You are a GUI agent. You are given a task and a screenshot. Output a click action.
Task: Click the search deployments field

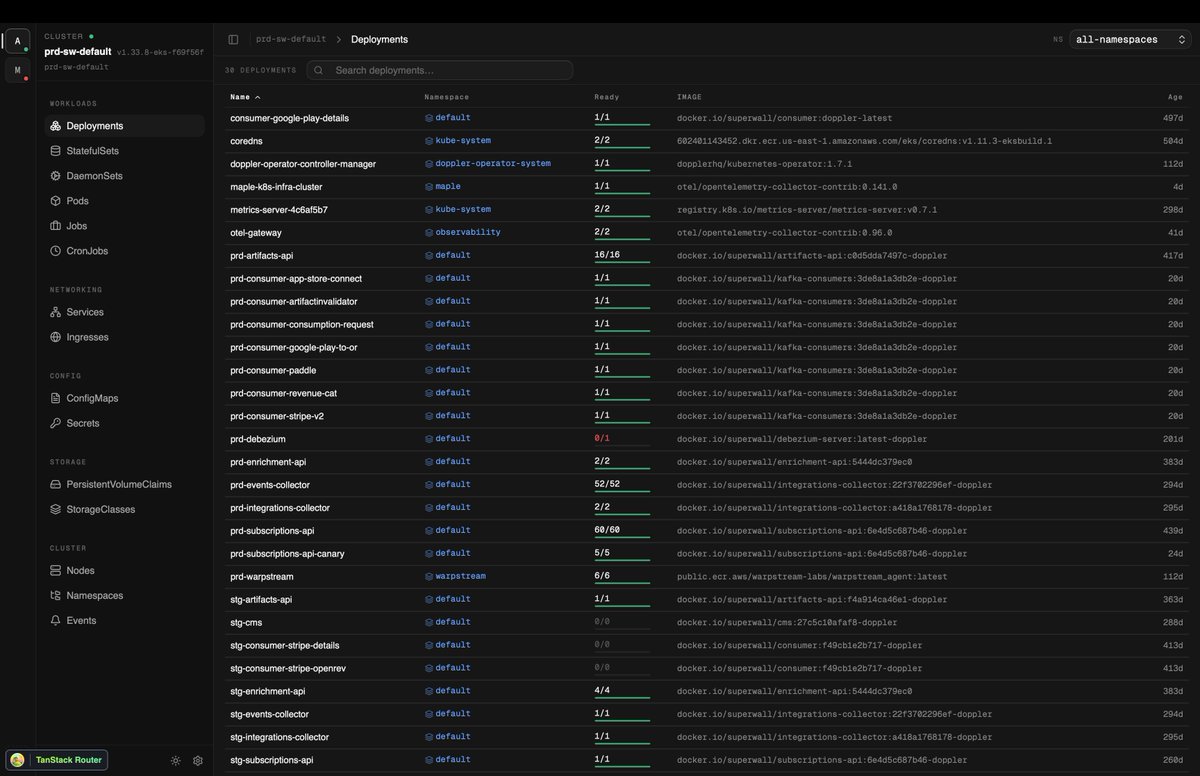click(x=440, y=70)
